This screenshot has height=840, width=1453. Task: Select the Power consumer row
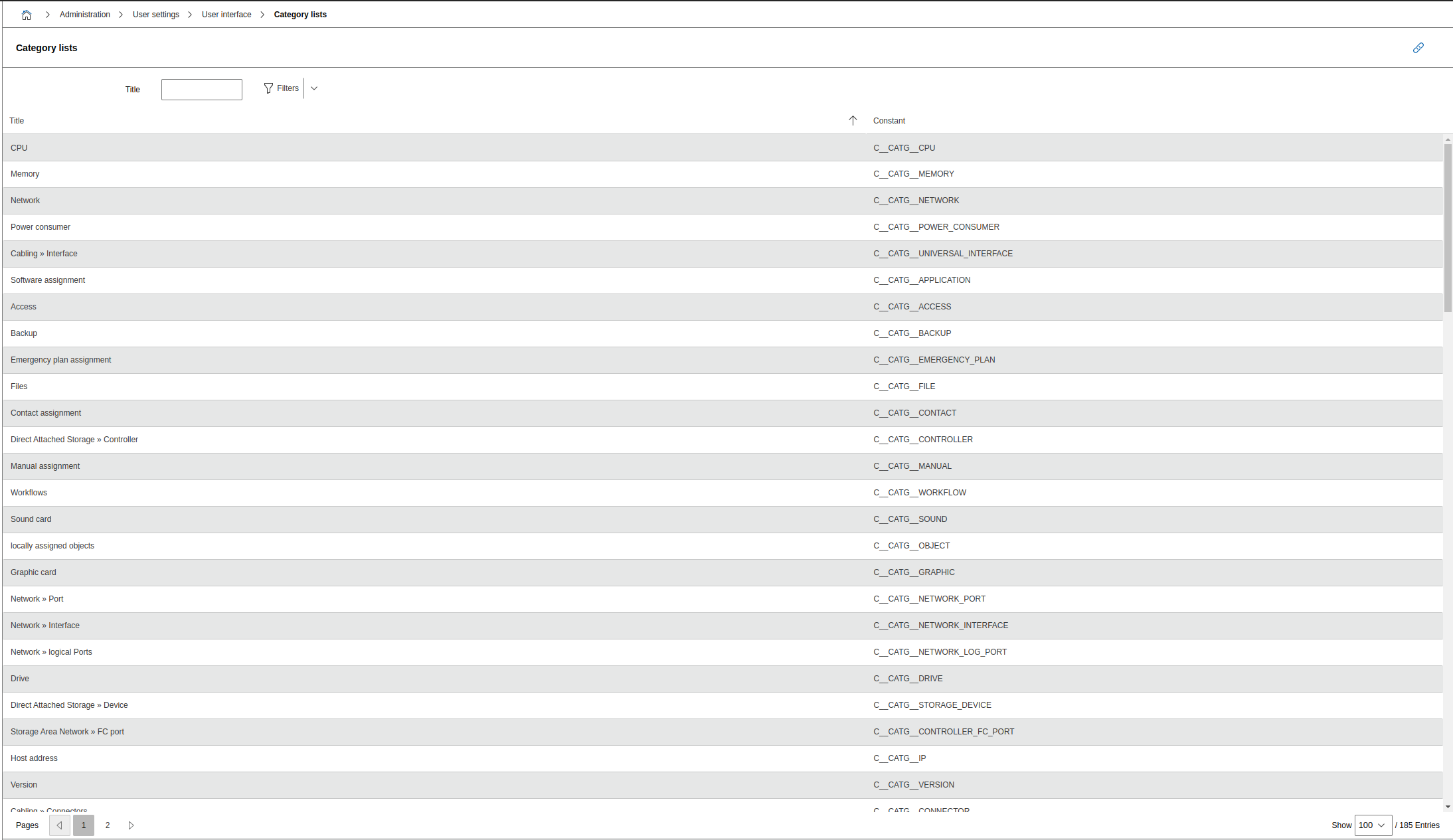click(723, 227)
